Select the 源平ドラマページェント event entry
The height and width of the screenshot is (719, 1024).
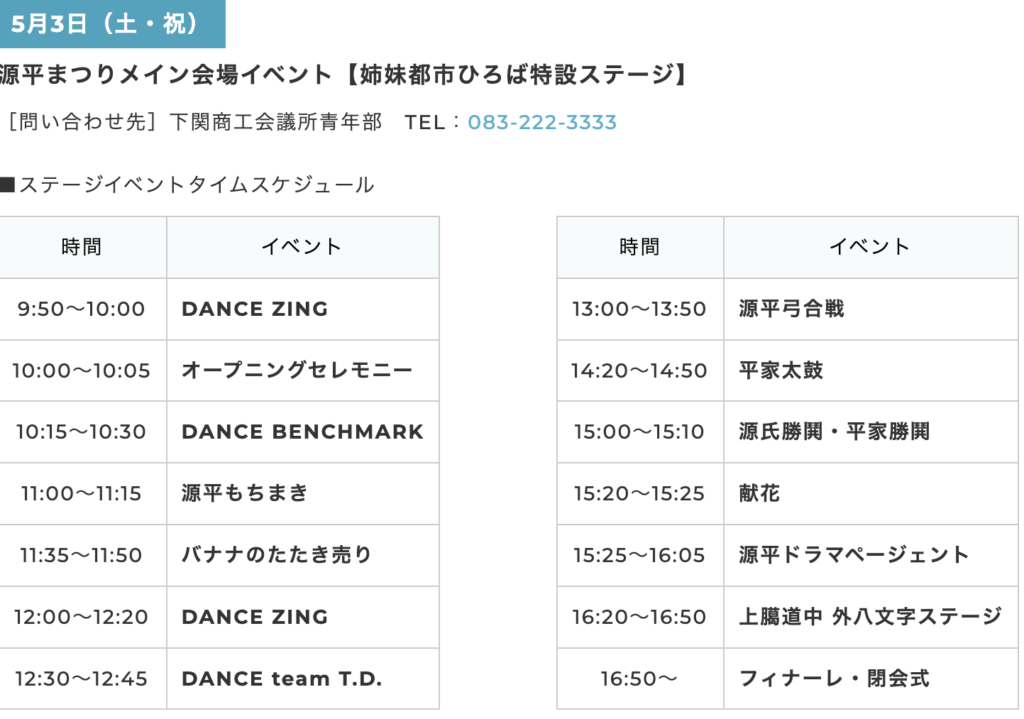(x=871, y=555)
